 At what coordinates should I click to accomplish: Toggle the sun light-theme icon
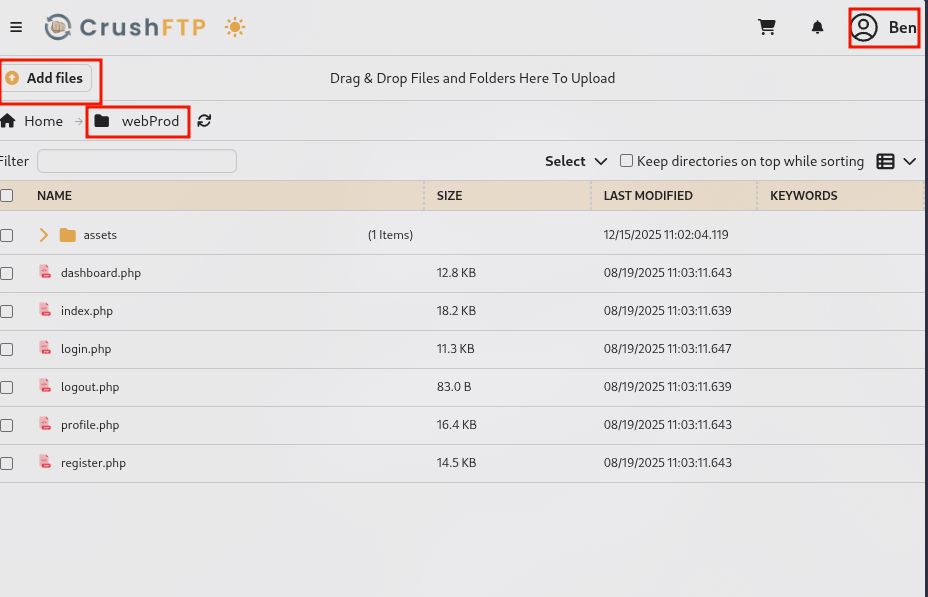click(x=235, y=27)
